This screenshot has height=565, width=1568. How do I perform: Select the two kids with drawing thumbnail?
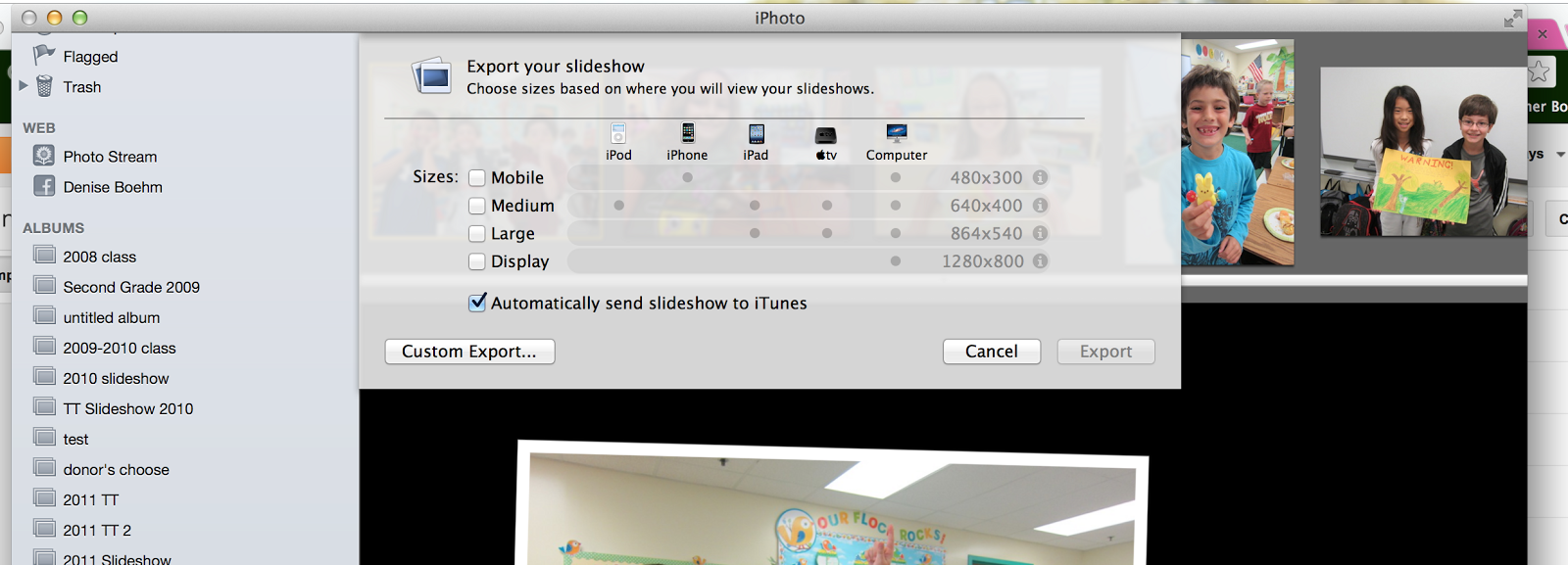pyautogui.click(x=1424, y=152)
